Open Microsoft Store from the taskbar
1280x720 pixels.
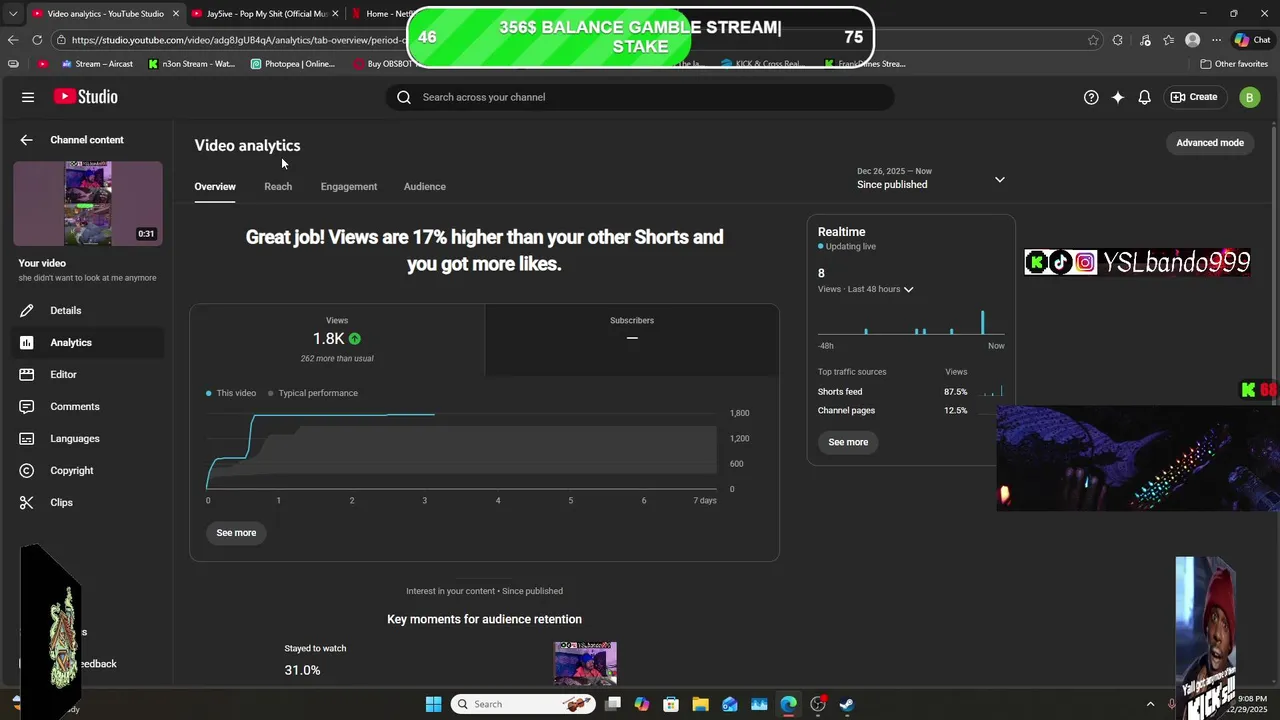coord(671,704)
